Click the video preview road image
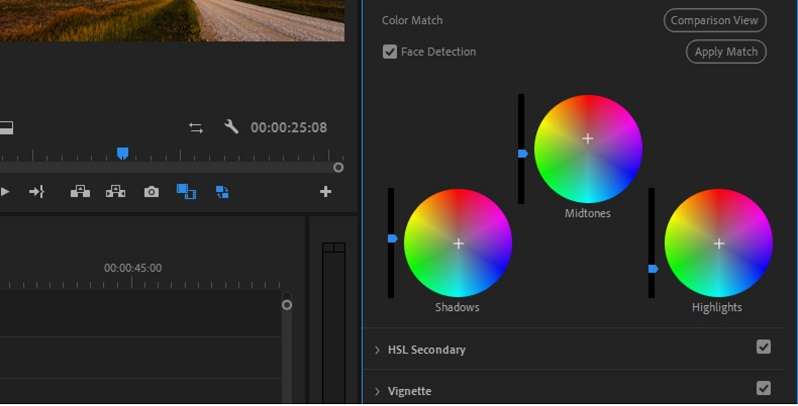 [172, 20]
